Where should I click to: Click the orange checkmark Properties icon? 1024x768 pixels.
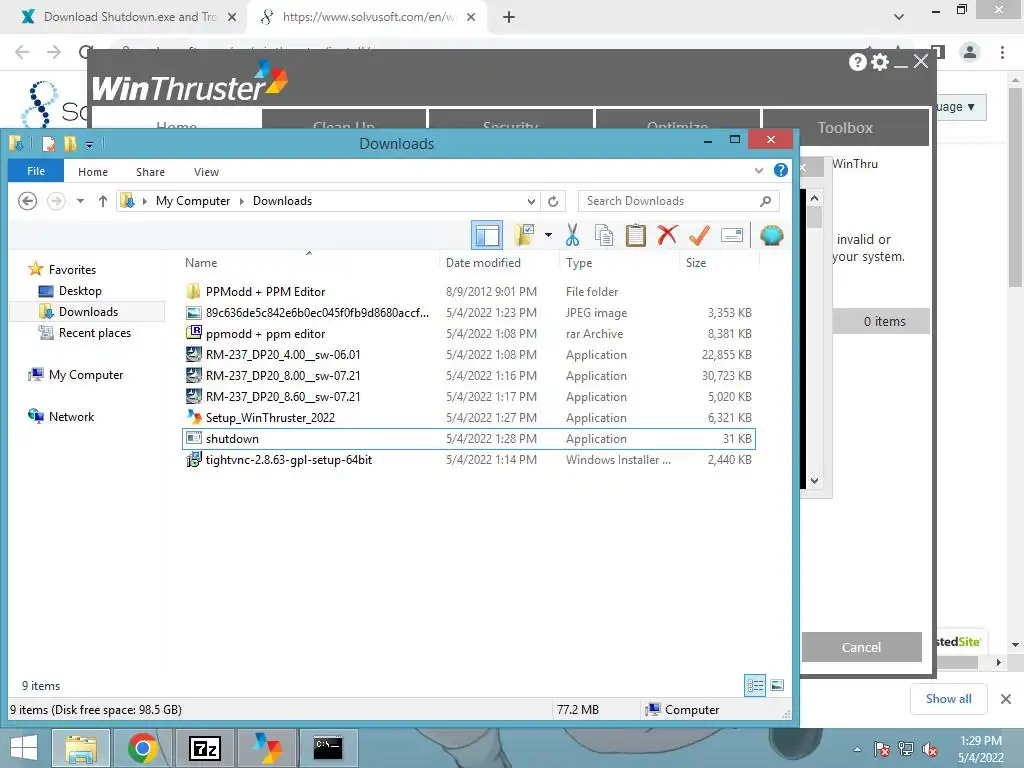[699, 235]
